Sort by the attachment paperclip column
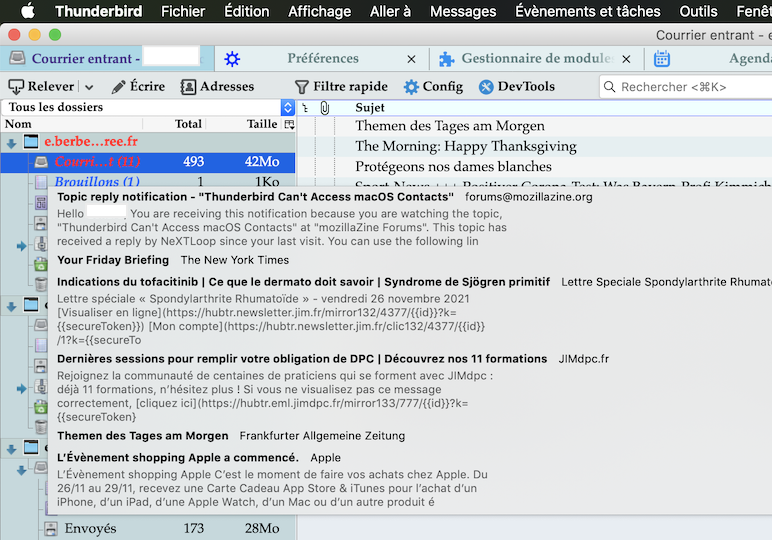 [x=324, y=107]
